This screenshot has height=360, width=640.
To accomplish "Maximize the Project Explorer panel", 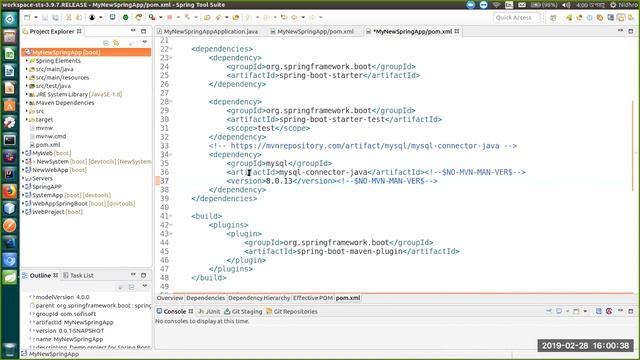I will pos(143,31).
